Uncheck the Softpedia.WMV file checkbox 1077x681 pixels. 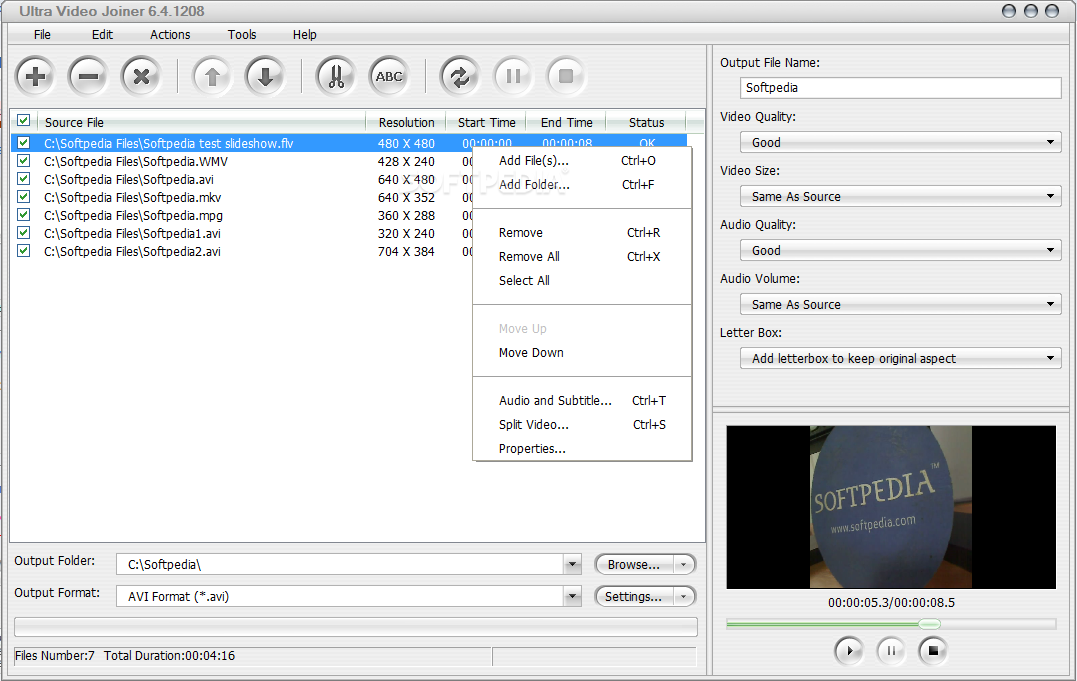(x=23, y=161)
